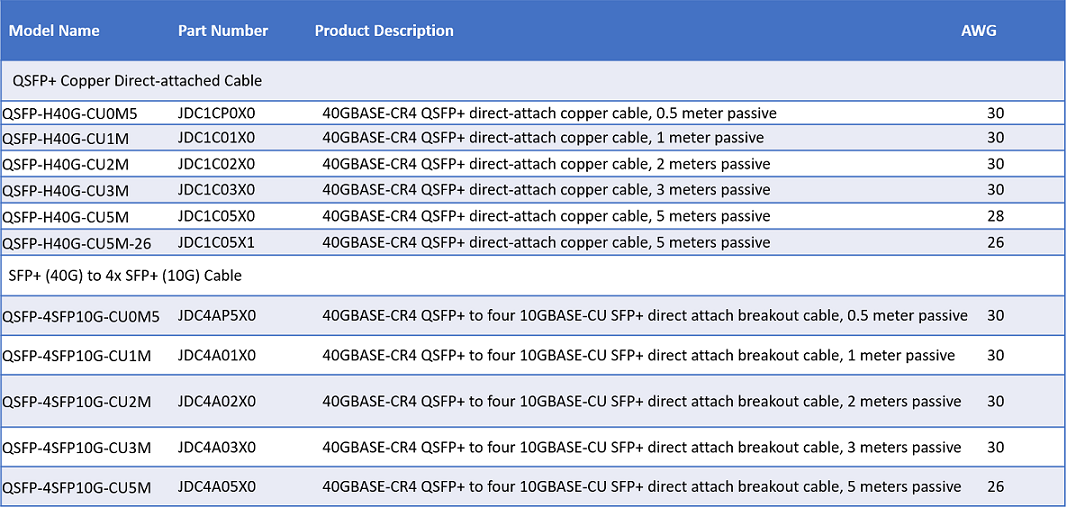Select the SFP+ (40G) to 4x SFP+ (10G) Cable section row

[534, 275]
